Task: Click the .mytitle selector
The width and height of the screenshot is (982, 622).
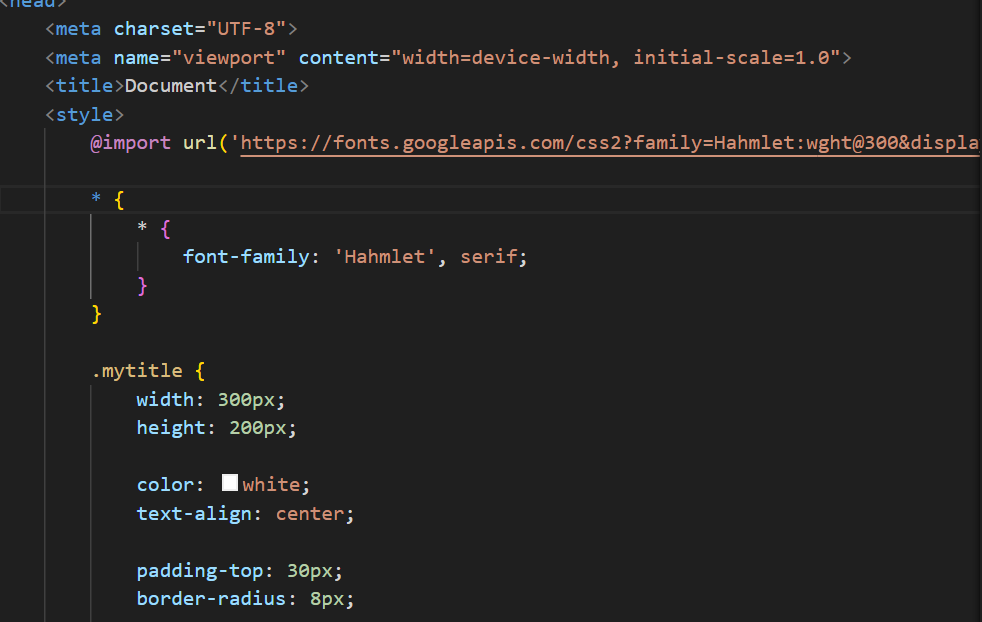Action: tap(137, 371)
